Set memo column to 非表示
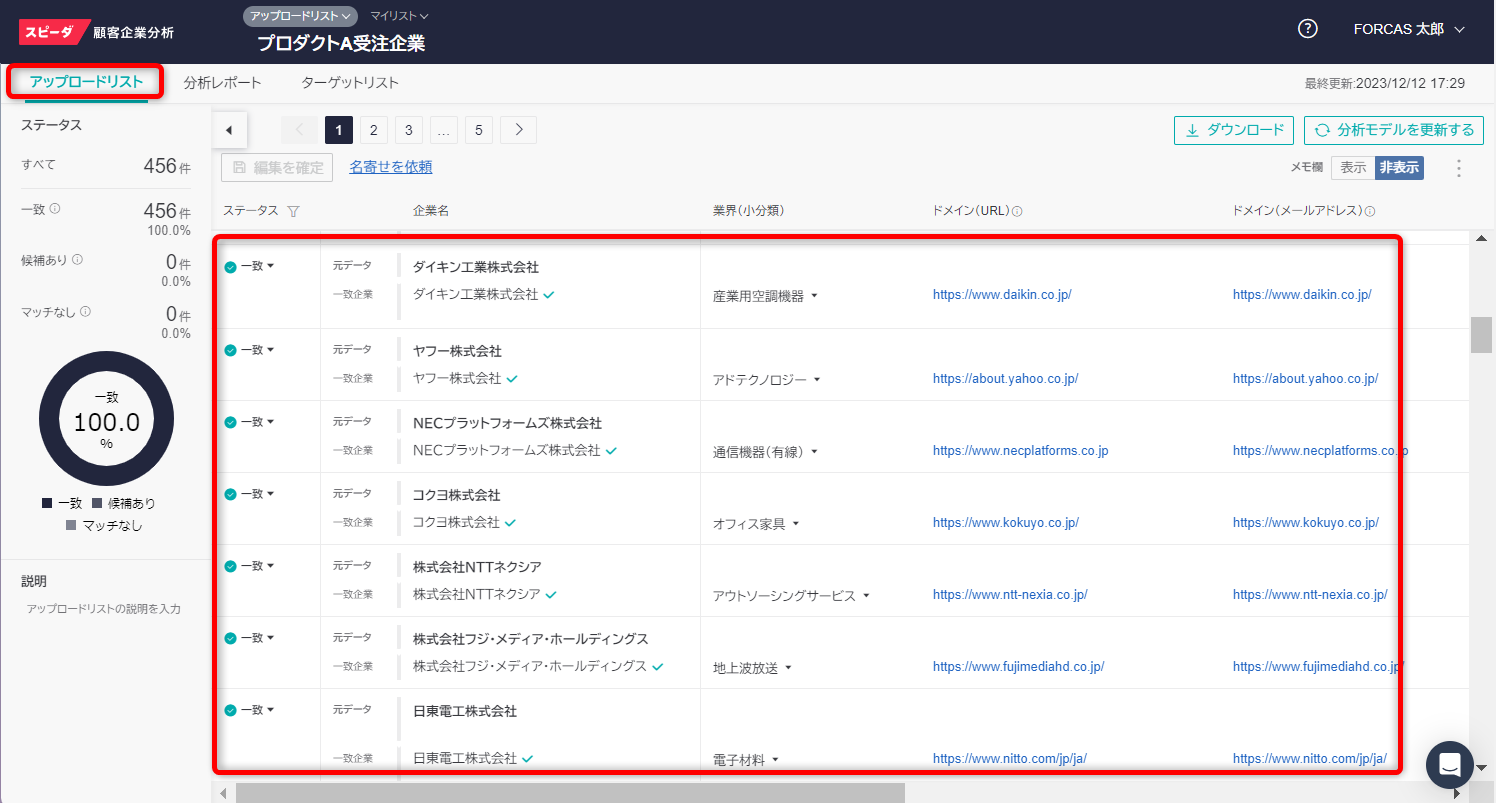The width and height of the screenshot is (1496, 803). (x=1399, y=168)
